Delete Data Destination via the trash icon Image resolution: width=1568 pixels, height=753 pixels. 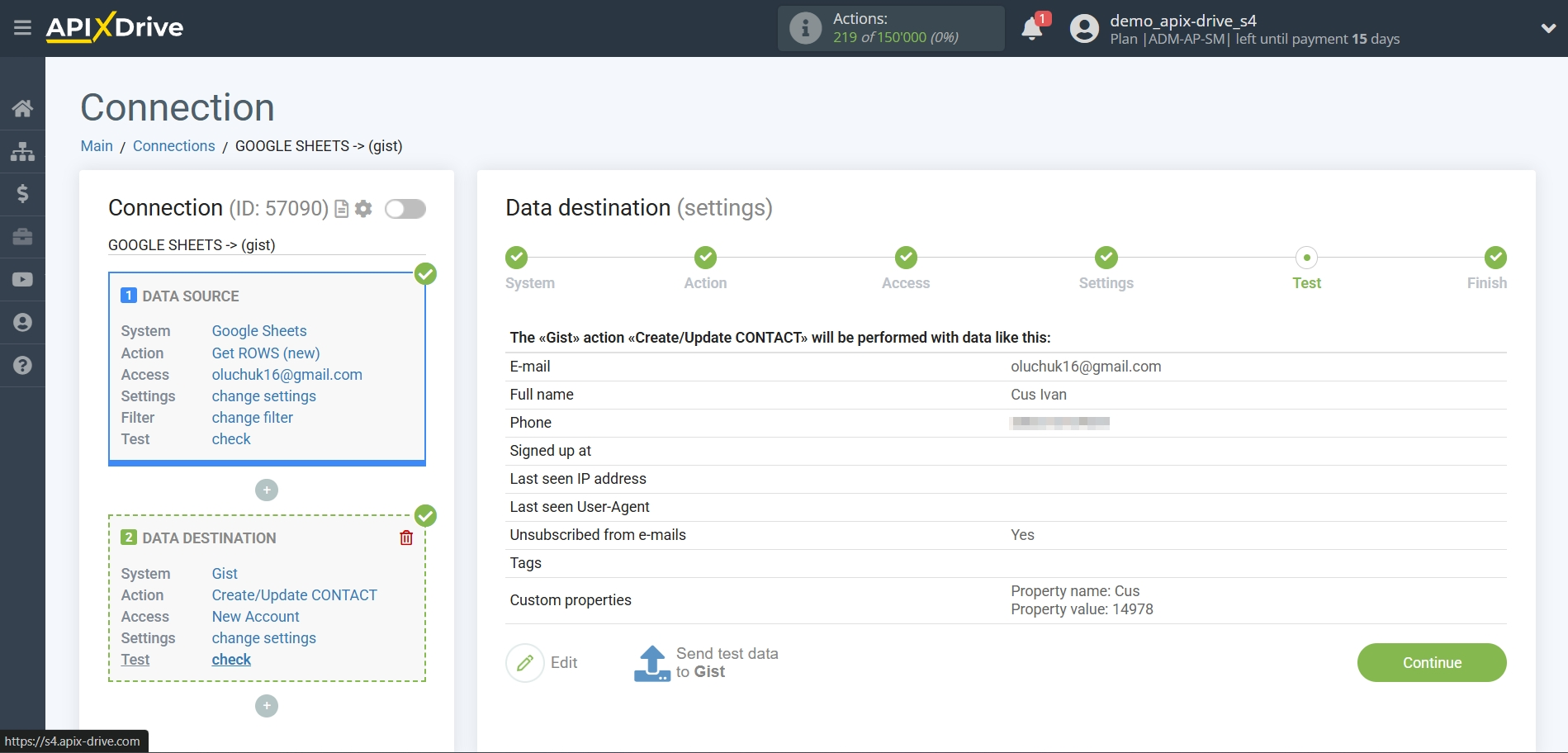point(405,538)
